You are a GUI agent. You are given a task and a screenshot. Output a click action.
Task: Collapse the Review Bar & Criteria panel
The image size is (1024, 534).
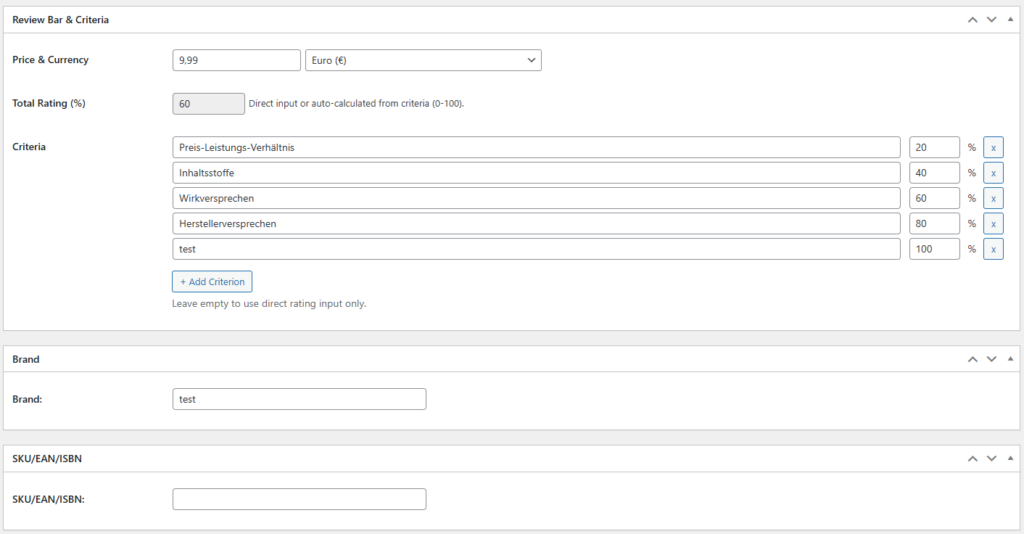[x=1010, y=19]
